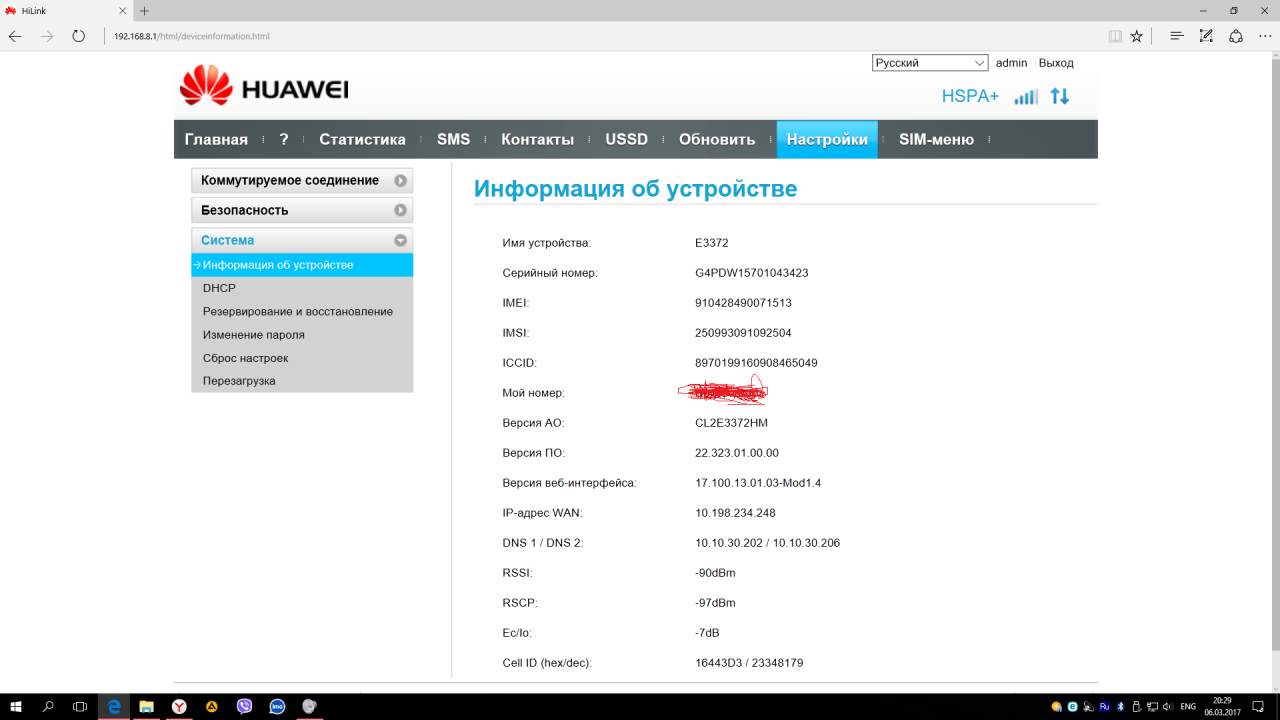Open the help question mark tab

pyautogui.click(x=284, y=140)
